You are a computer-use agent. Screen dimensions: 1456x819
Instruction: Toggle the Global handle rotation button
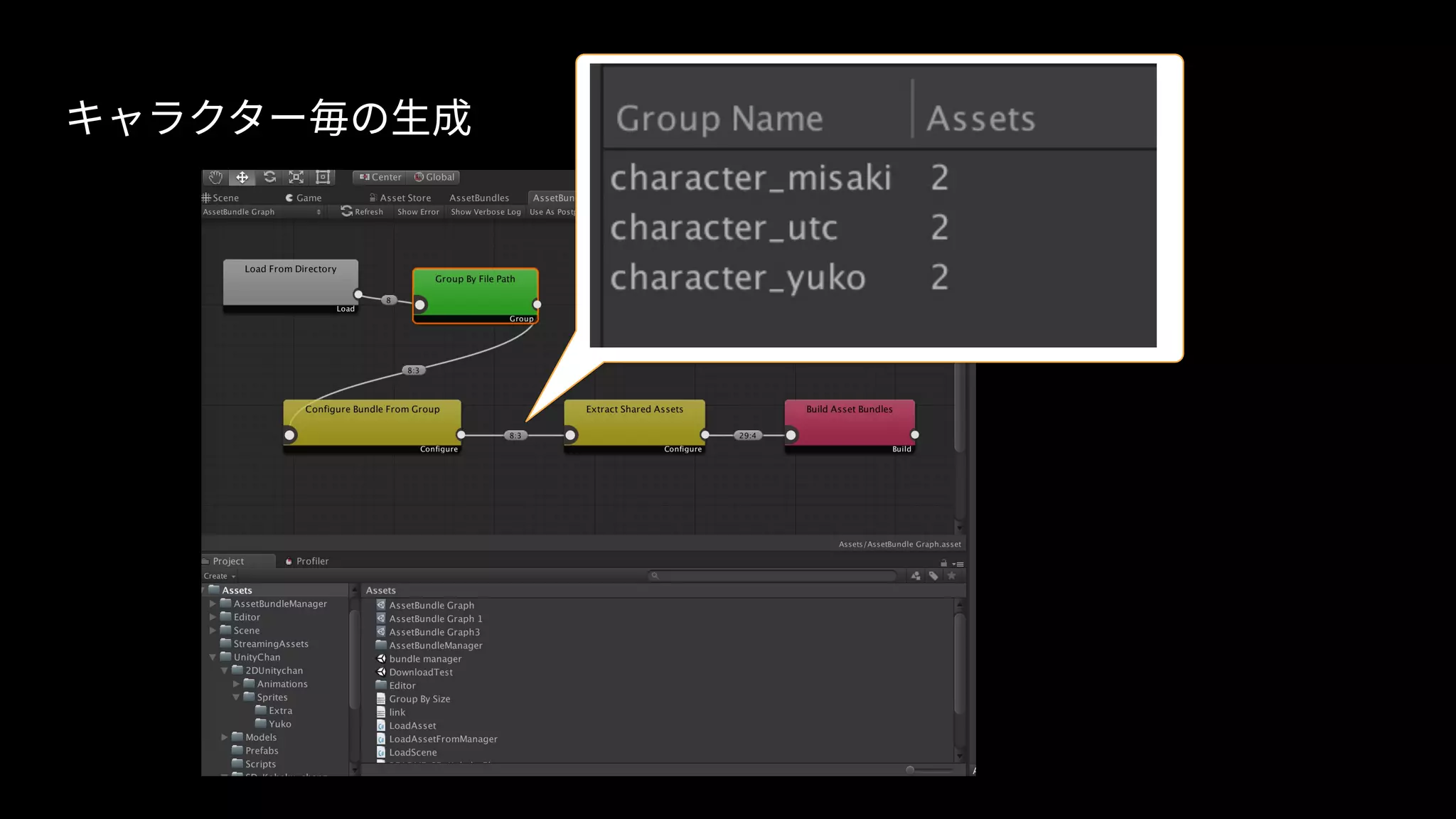(434, 177)
